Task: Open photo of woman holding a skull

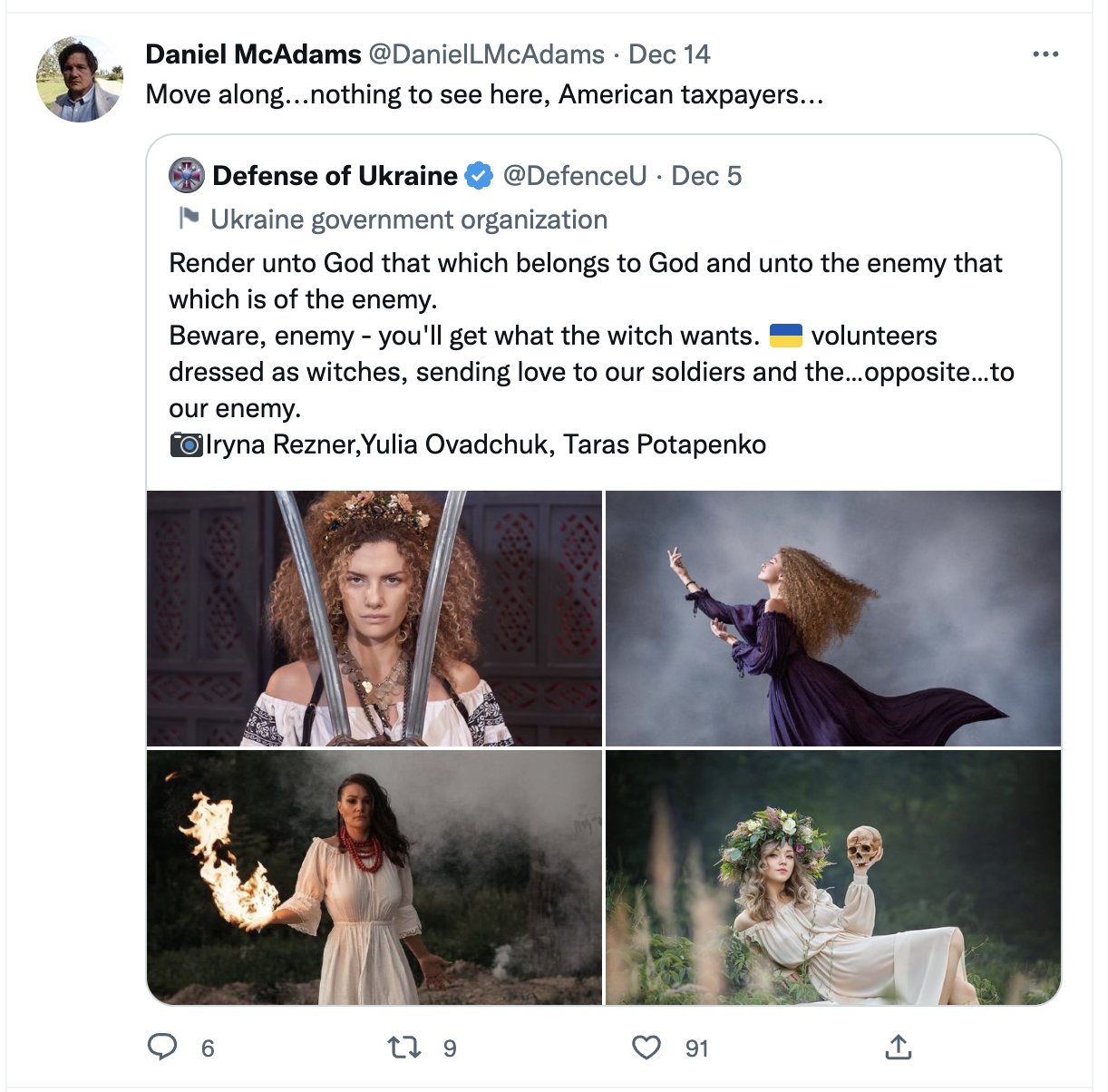Action: (x=832, y=877)
